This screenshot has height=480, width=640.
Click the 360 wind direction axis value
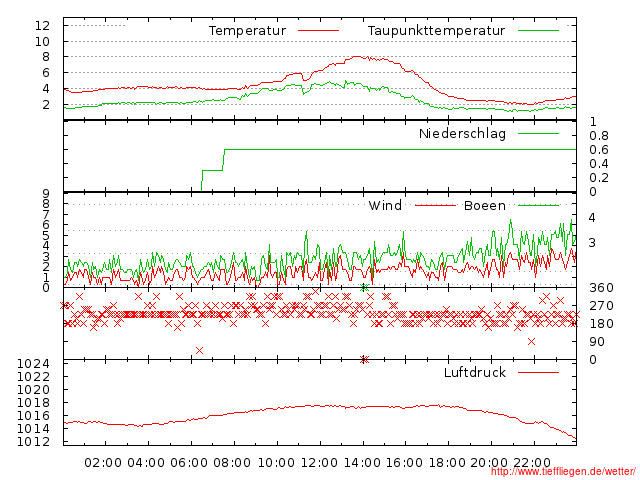[x=601, y=288]
